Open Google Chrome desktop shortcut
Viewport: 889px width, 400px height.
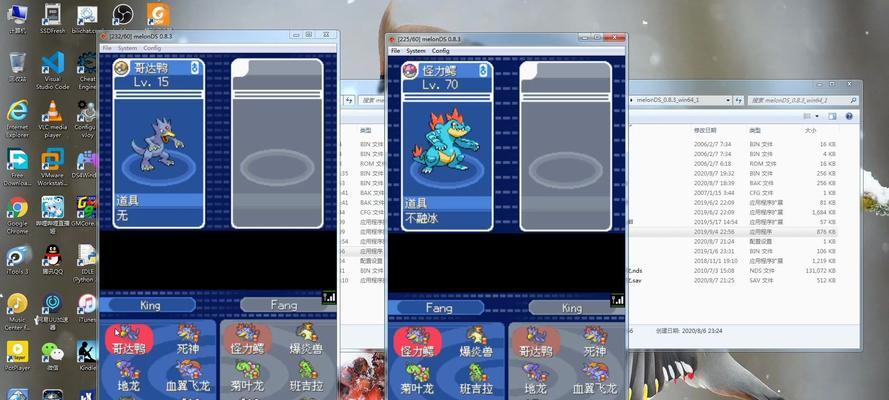pos(17,215)
